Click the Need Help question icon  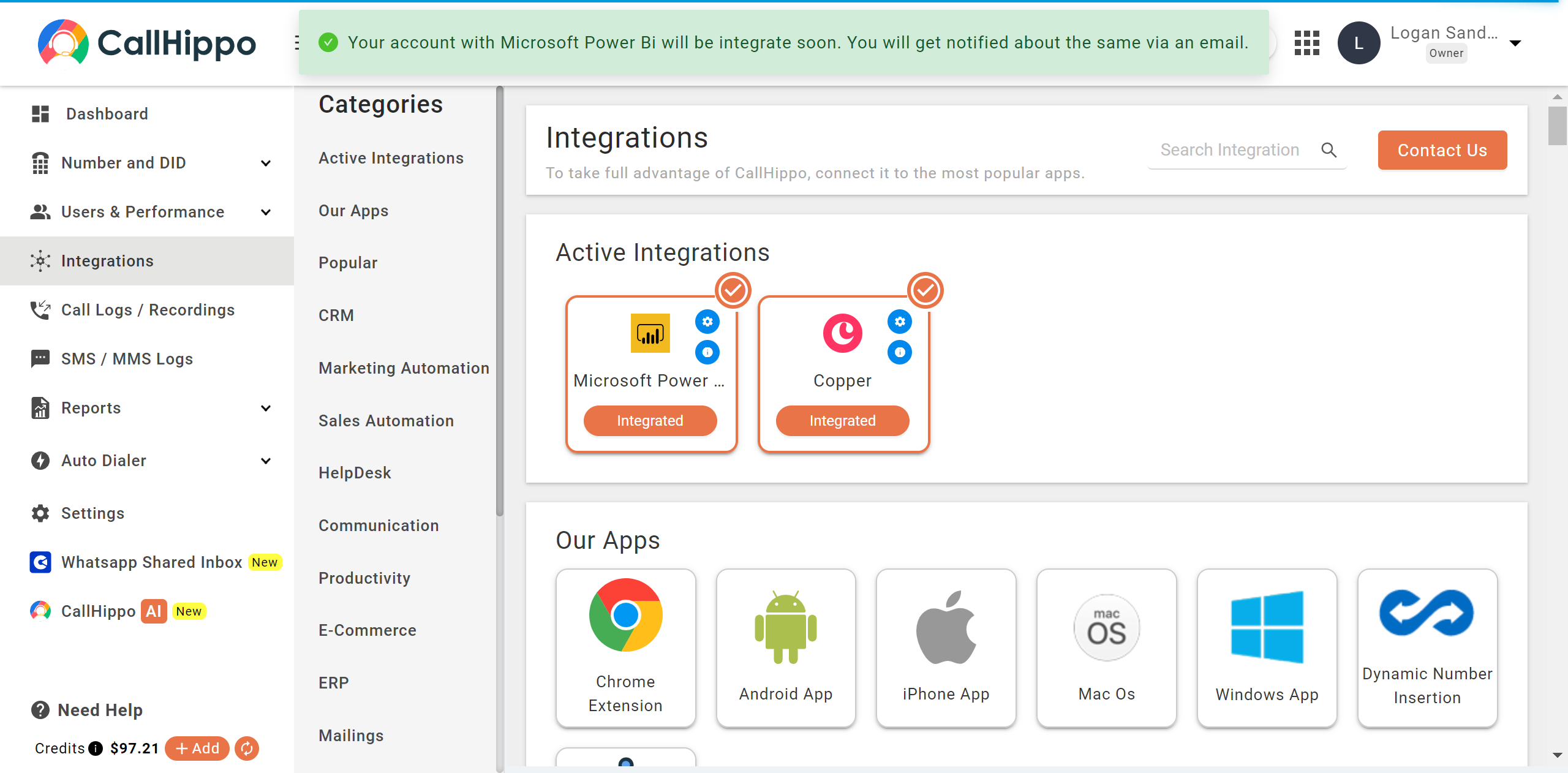coord(40,710)
